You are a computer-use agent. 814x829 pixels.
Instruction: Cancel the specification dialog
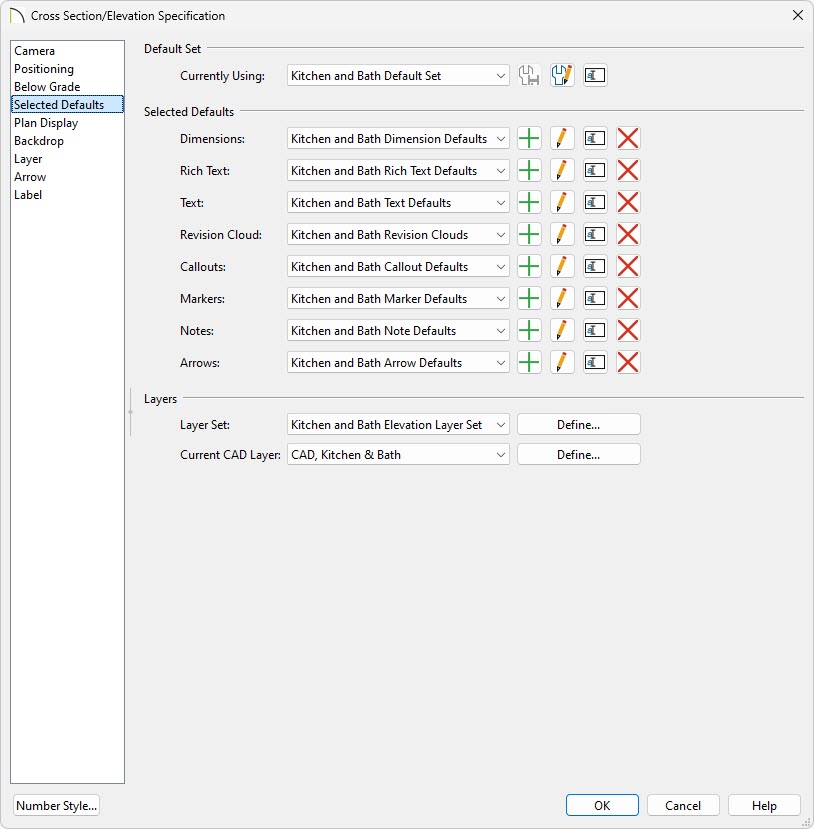(683, 805)
